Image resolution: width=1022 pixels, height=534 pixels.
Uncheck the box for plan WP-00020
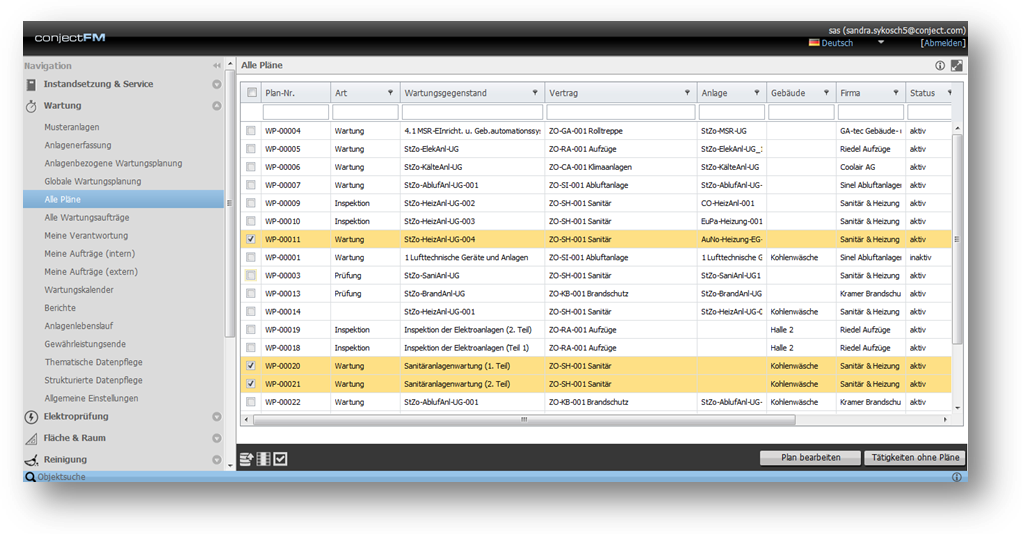click(251, 366)
